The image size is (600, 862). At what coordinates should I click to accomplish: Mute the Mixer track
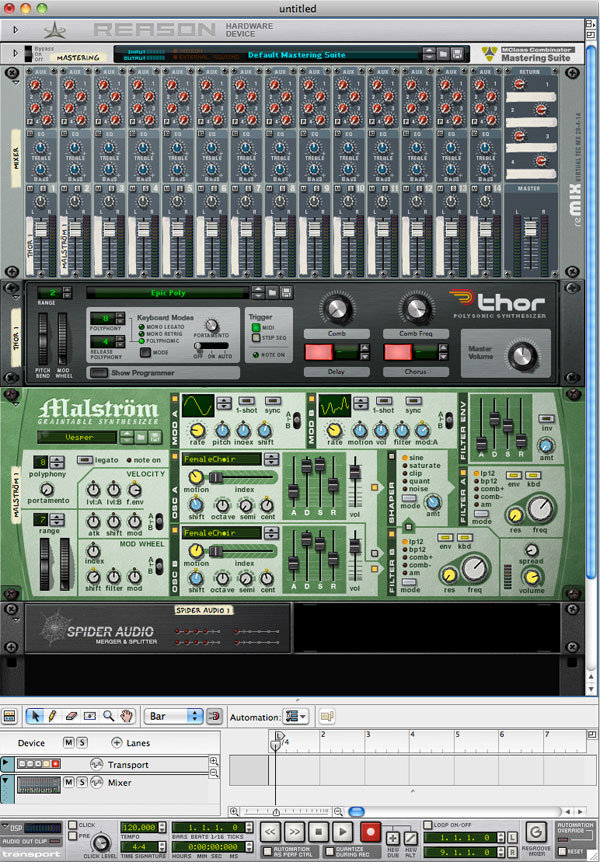pos(69,782)
